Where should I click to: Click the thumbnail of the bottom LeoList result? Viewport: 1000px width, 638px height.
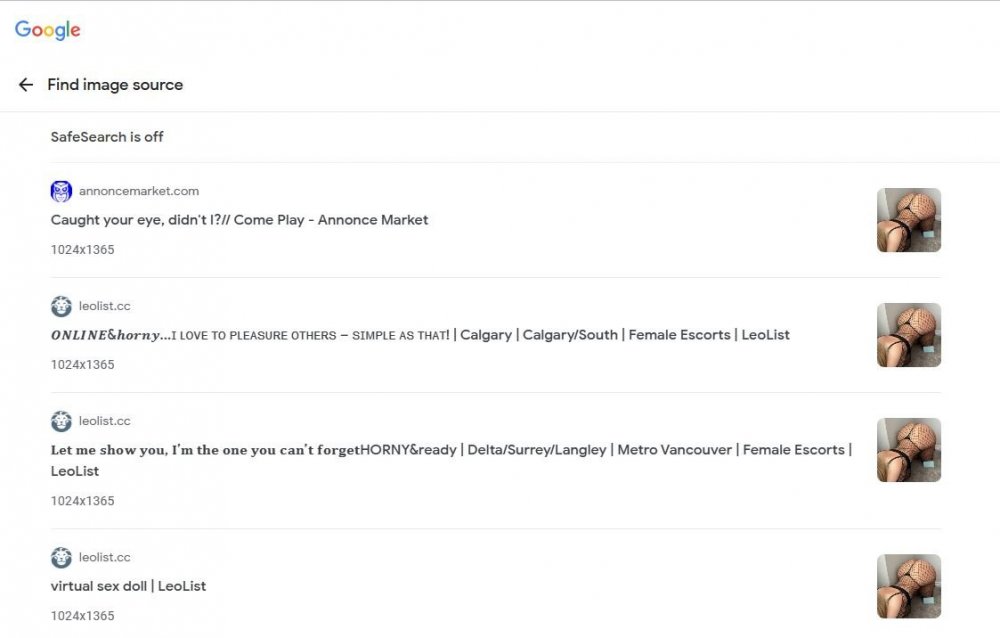click(909, 586)
